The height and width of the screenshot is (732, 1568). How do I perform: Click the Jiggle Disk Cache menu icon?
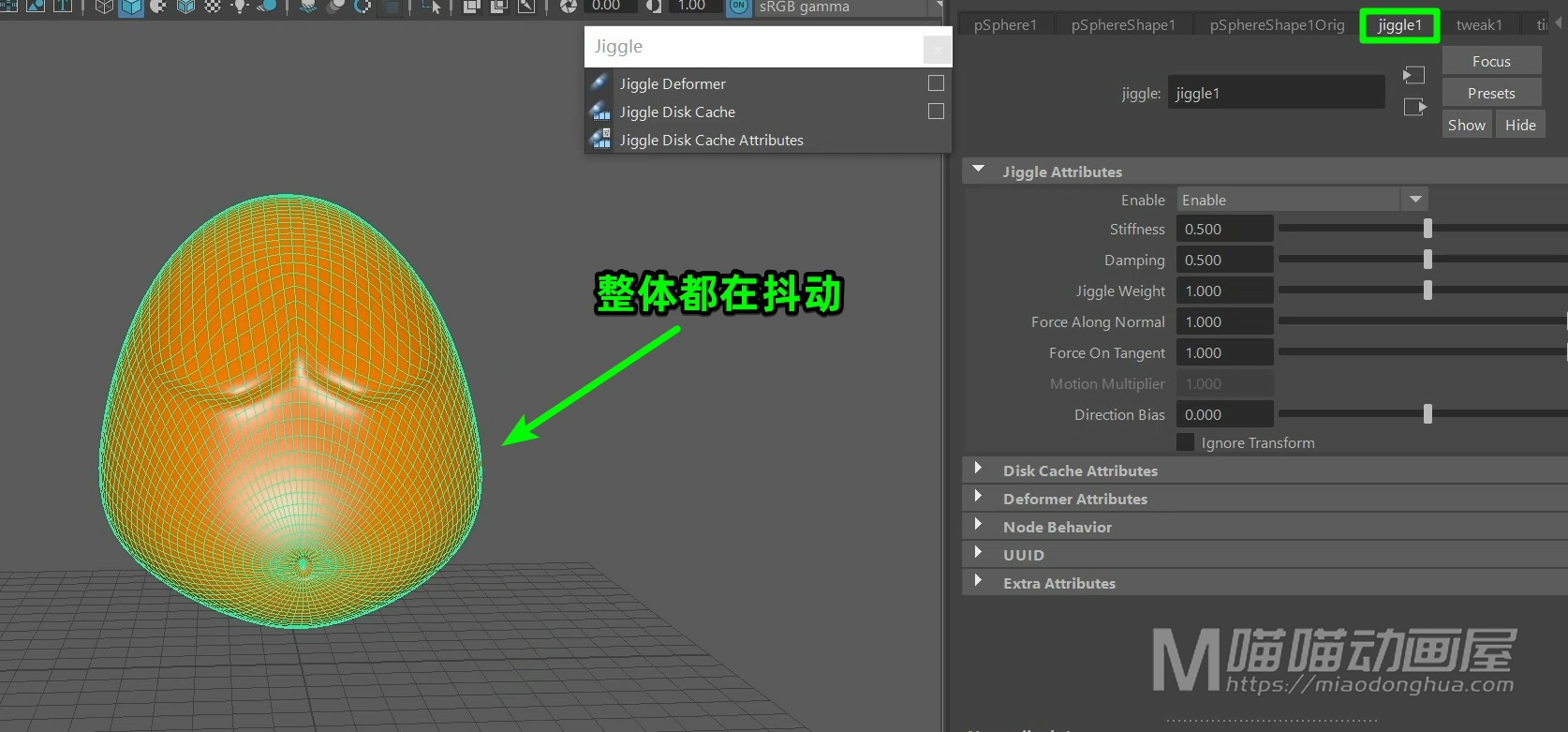coord(600,112)
